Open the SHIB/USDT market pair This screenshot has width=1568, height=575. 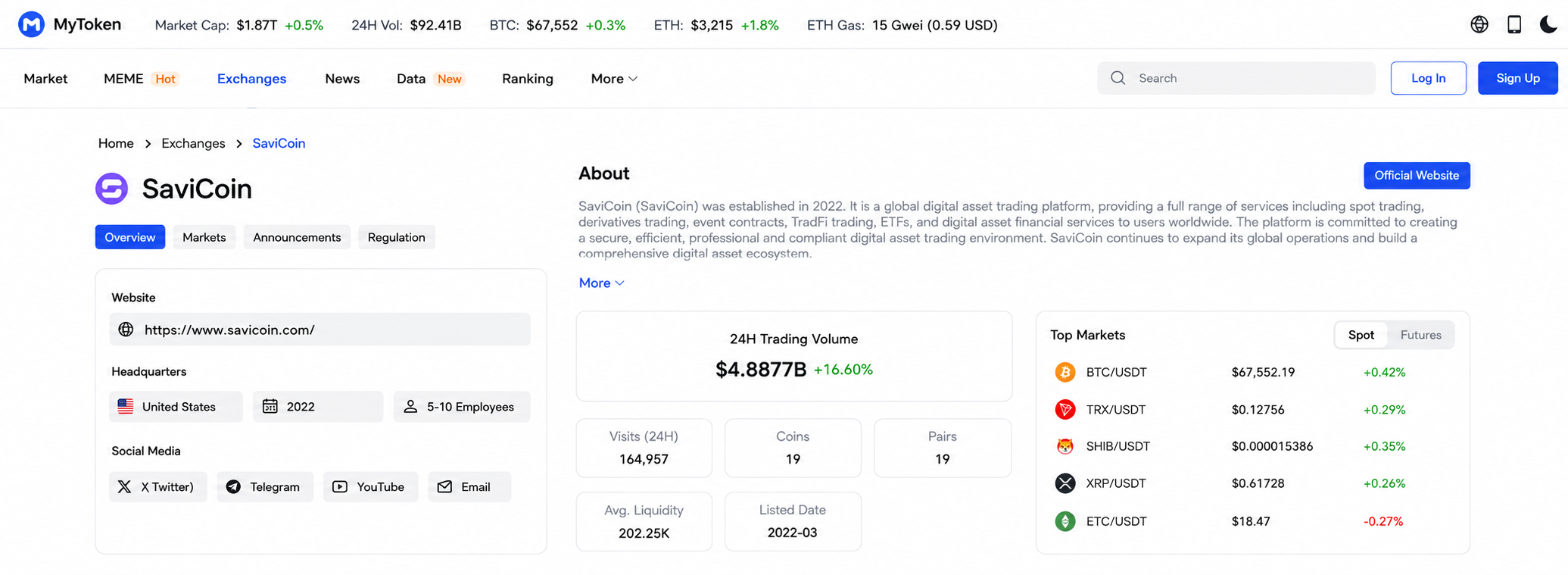tap(1118, 446)
